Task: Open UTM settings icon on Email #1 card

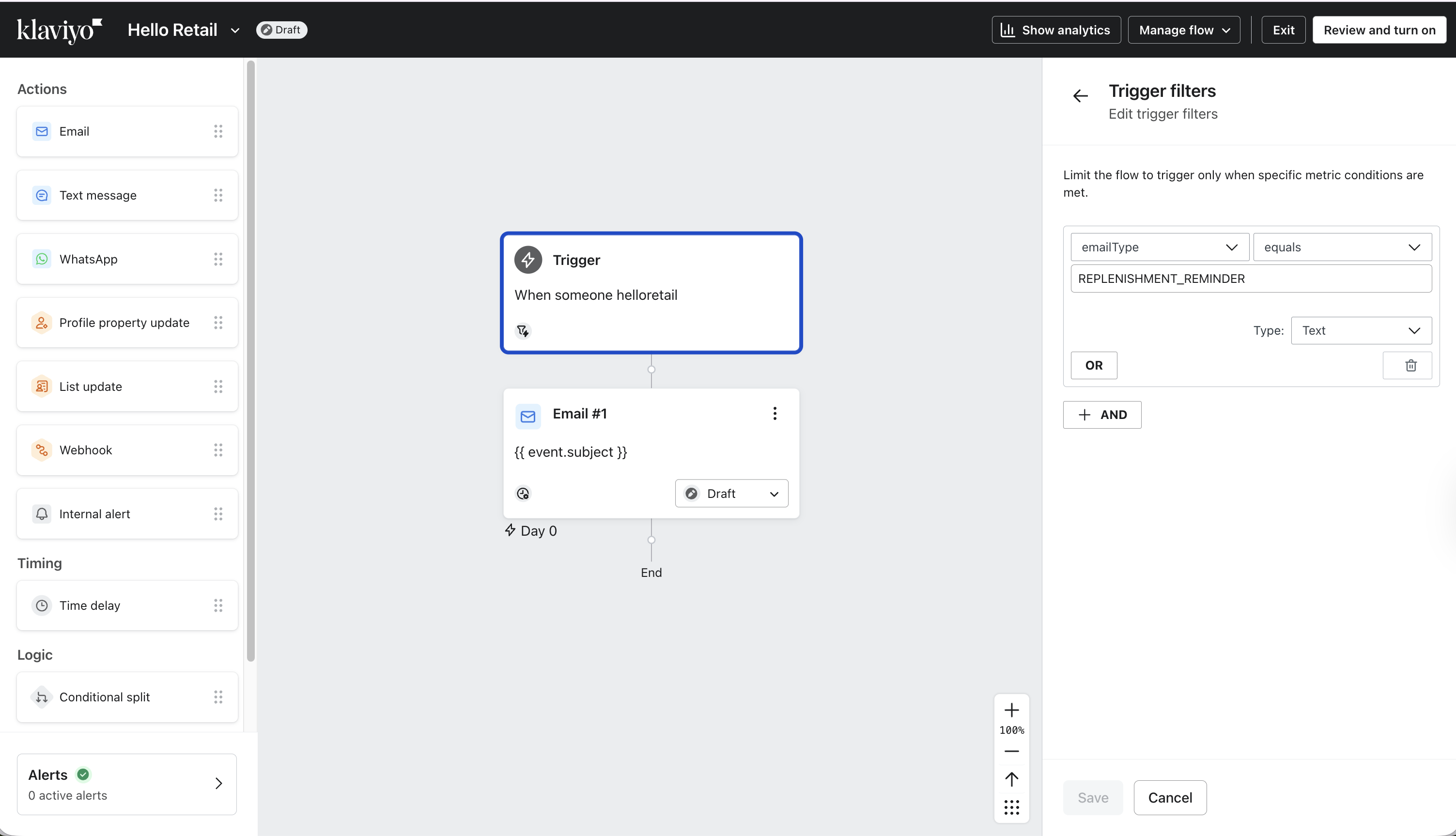Action: click(523, 493)
